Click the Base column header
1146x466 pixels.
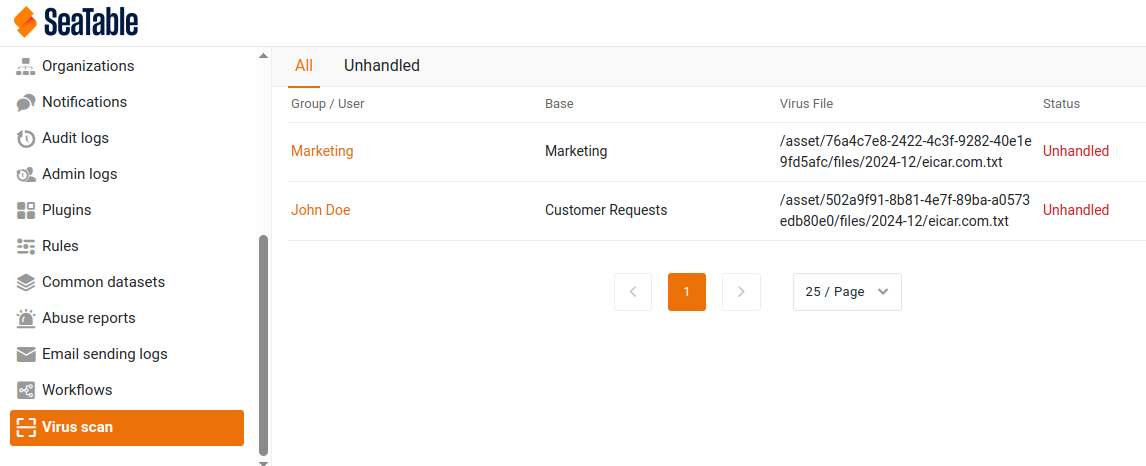click(x=559, y=104)
